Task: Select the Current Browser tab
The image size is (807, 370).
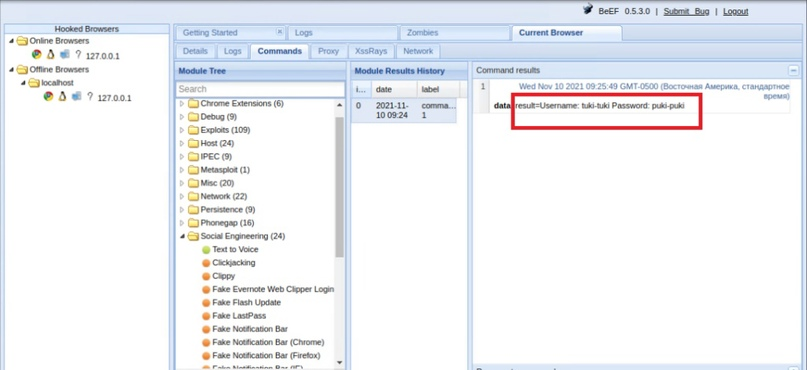Action: 567,32
